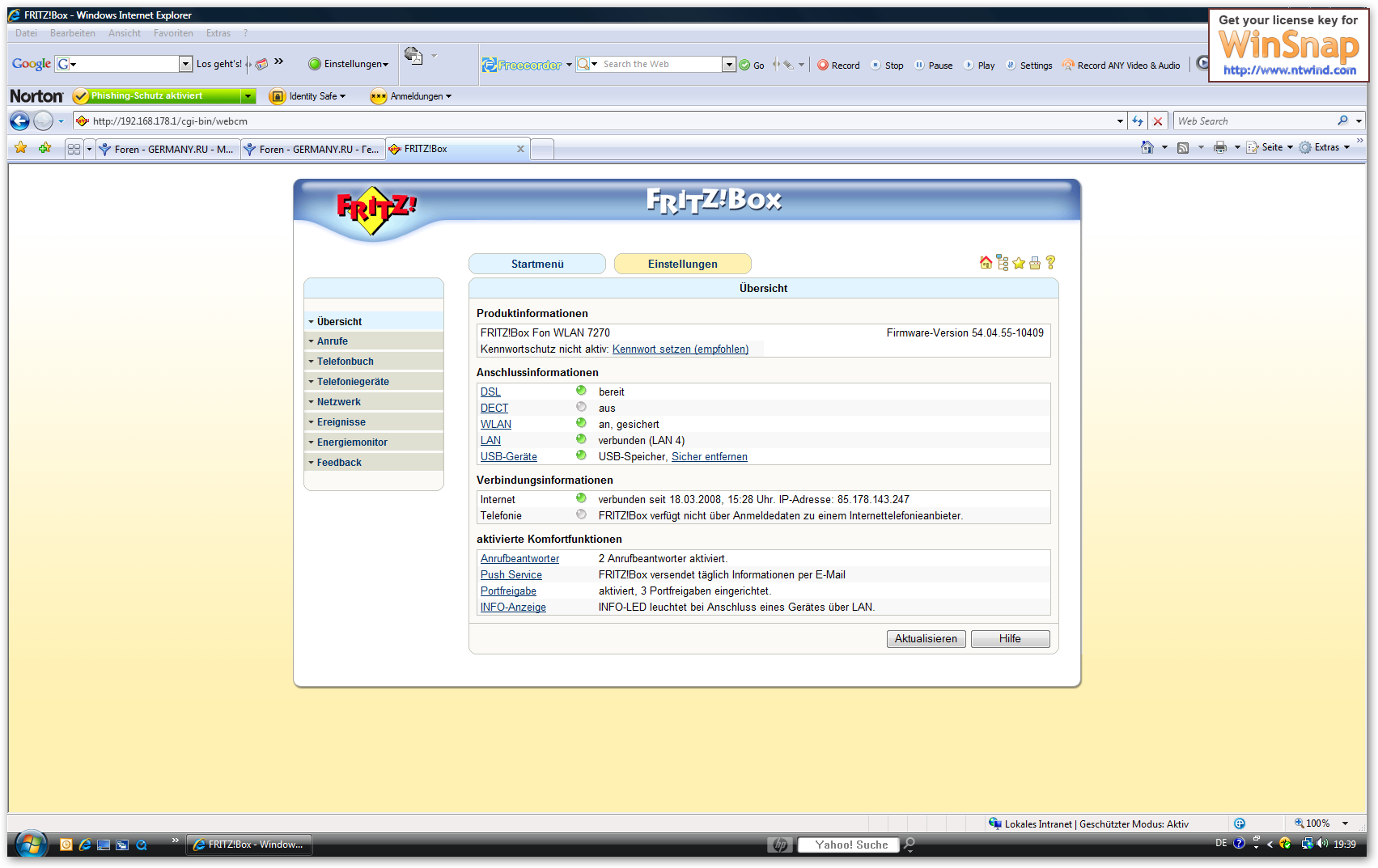
Task: Click the Web Search input field
Action: pos(1254,121)
